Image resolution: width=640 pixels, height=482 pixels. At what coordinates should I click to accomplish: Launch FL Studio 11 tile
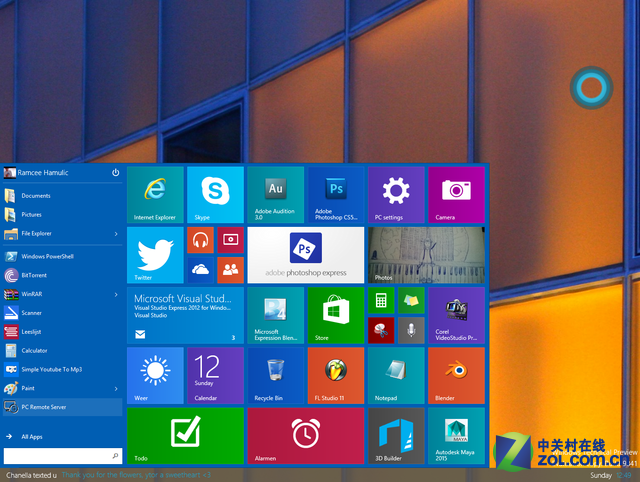[x=336, y=375]
